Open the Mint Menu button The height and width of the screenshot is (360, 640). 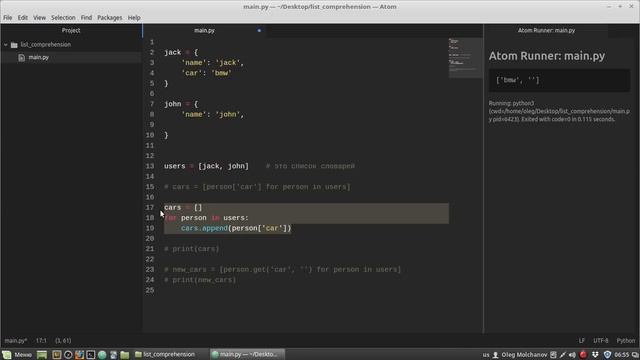[x=17, y=355]
